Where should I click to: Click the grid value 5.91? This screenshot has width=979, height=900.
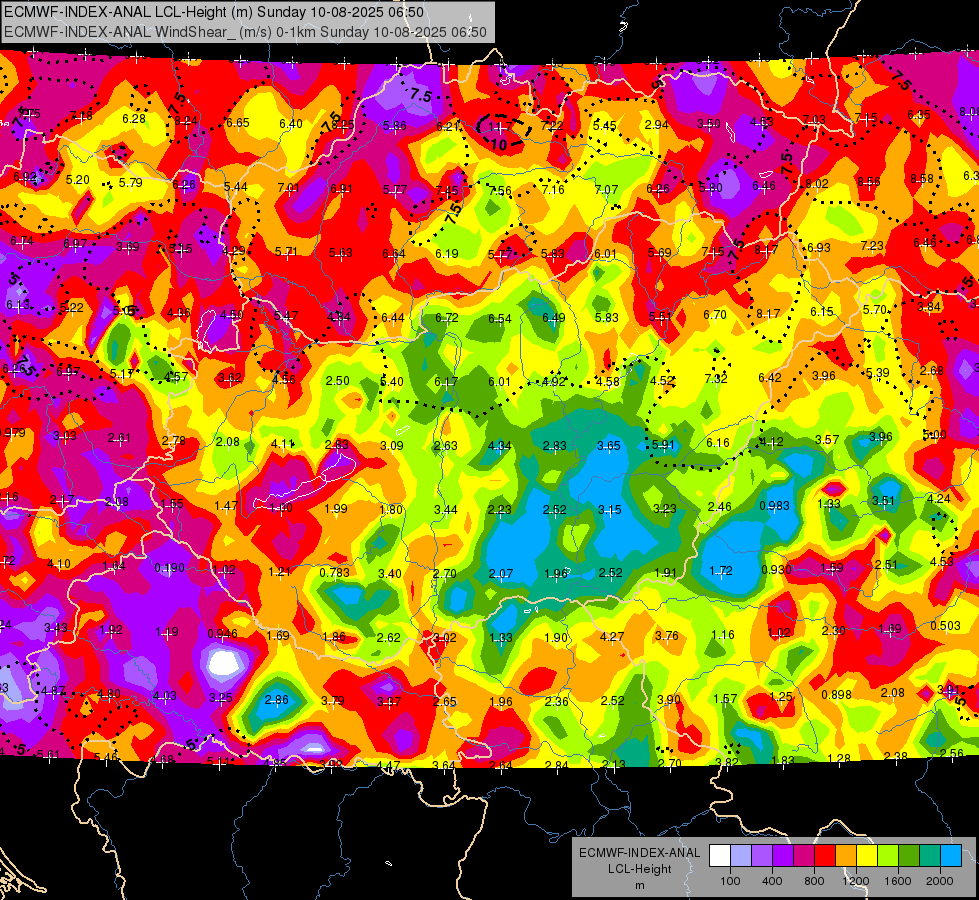coord(663,444)
